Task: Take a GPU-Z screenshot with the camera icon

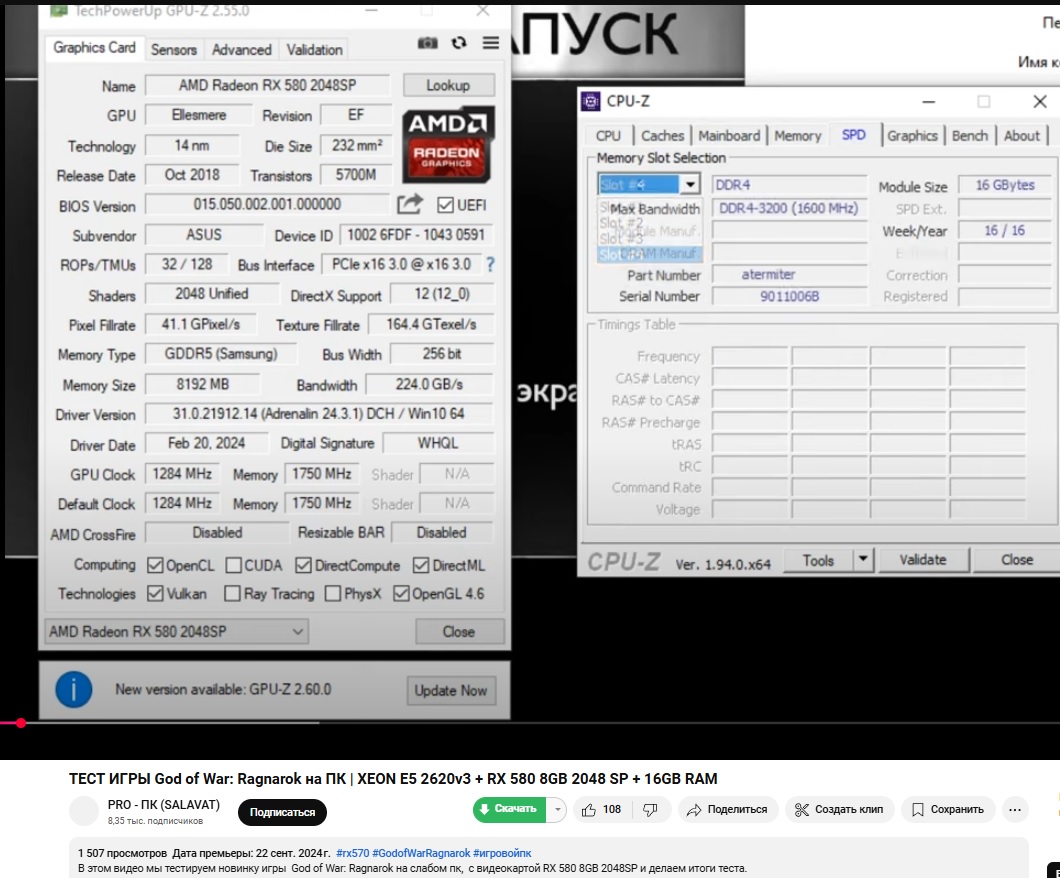Action: pos(427,43)
